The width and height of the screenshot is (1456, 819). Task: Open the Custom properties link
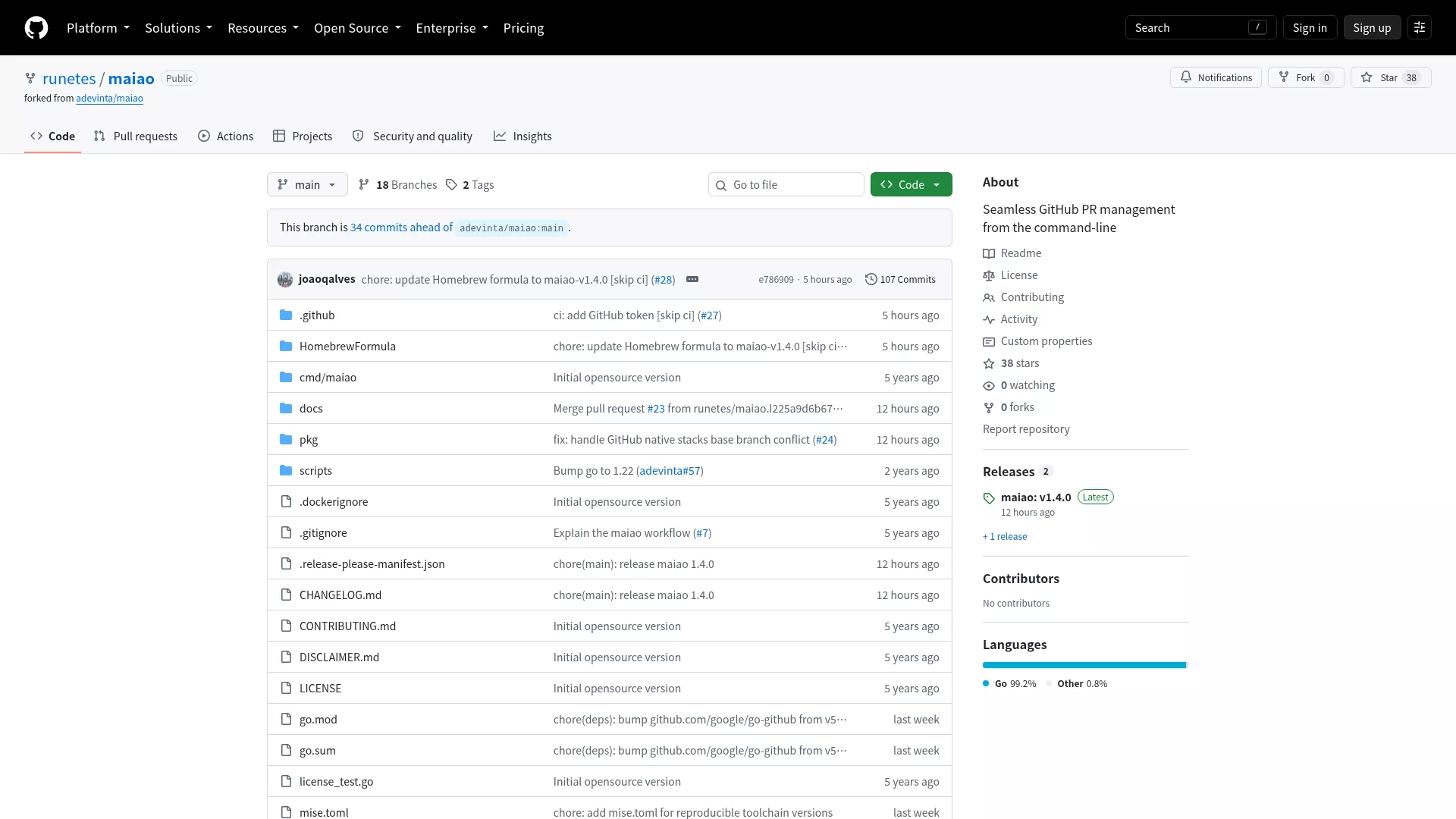point(1046,341)
